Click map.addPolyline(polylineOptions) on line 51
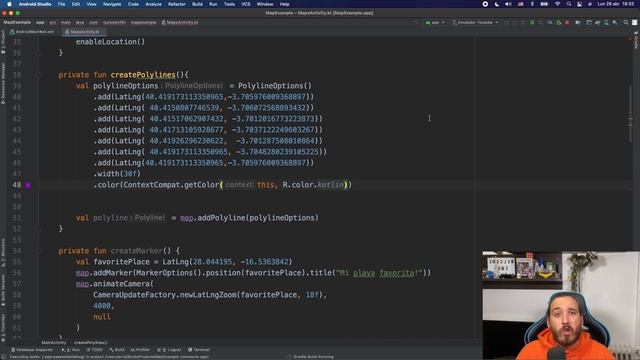This screenshot has width=640, height=360. pos(249,218)
